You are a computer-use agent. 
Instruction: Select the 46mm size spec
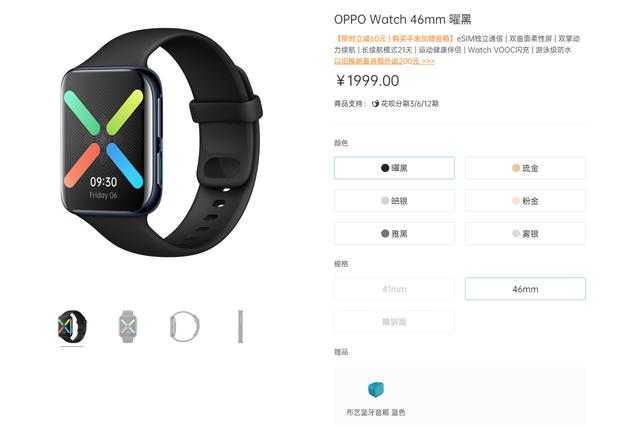tap(525, 289)
